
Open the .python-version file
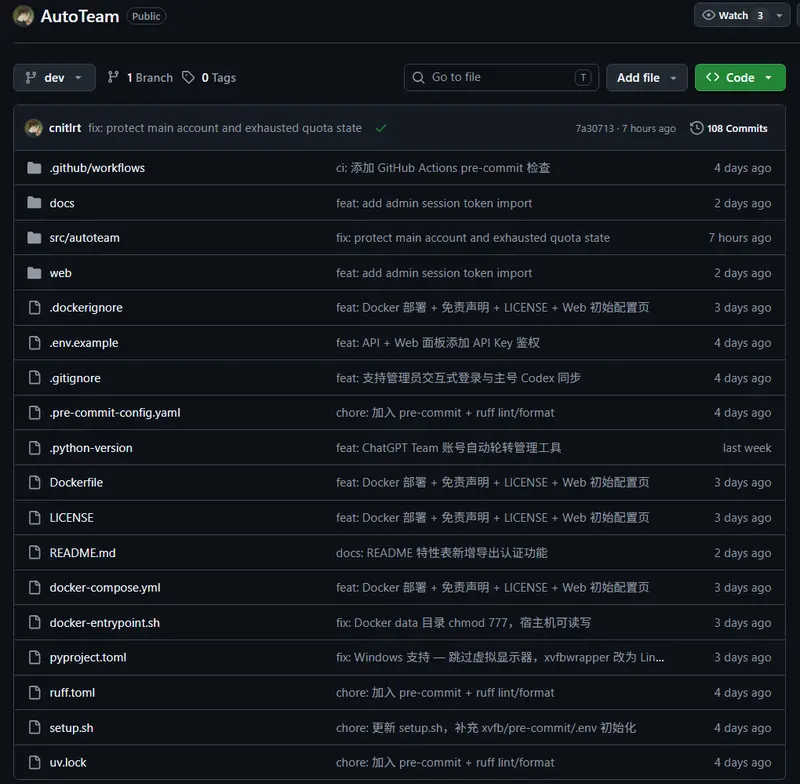91,448
